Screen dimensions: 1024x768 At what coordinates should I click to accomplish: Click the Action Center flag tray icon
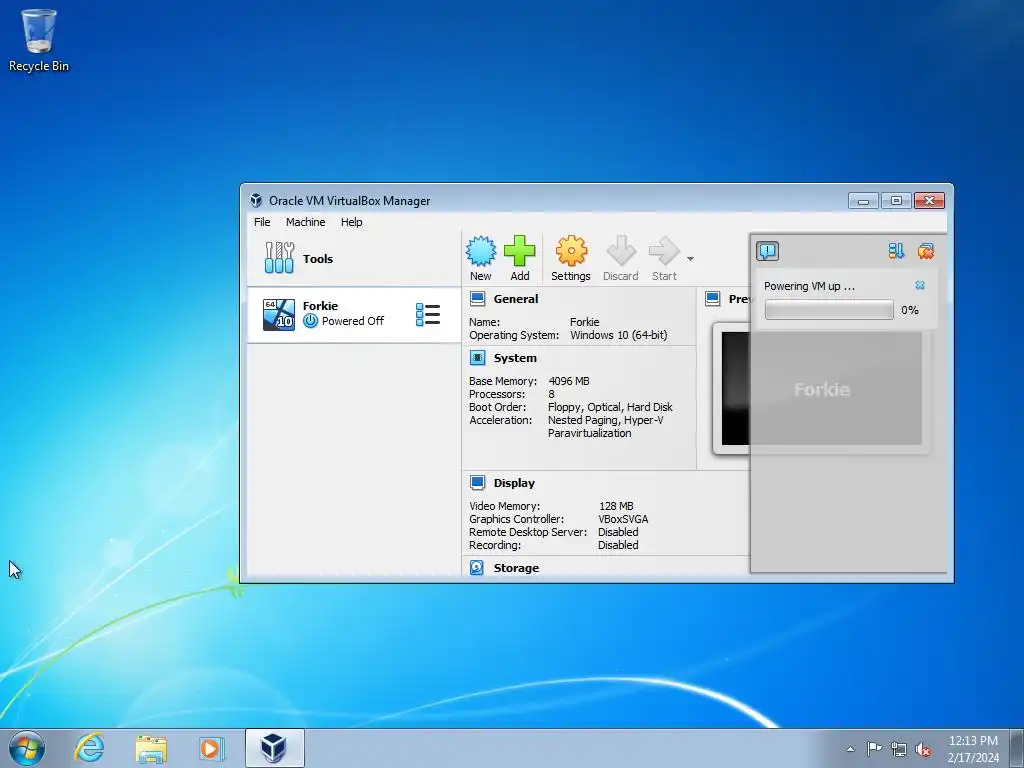tap(874, 749)
